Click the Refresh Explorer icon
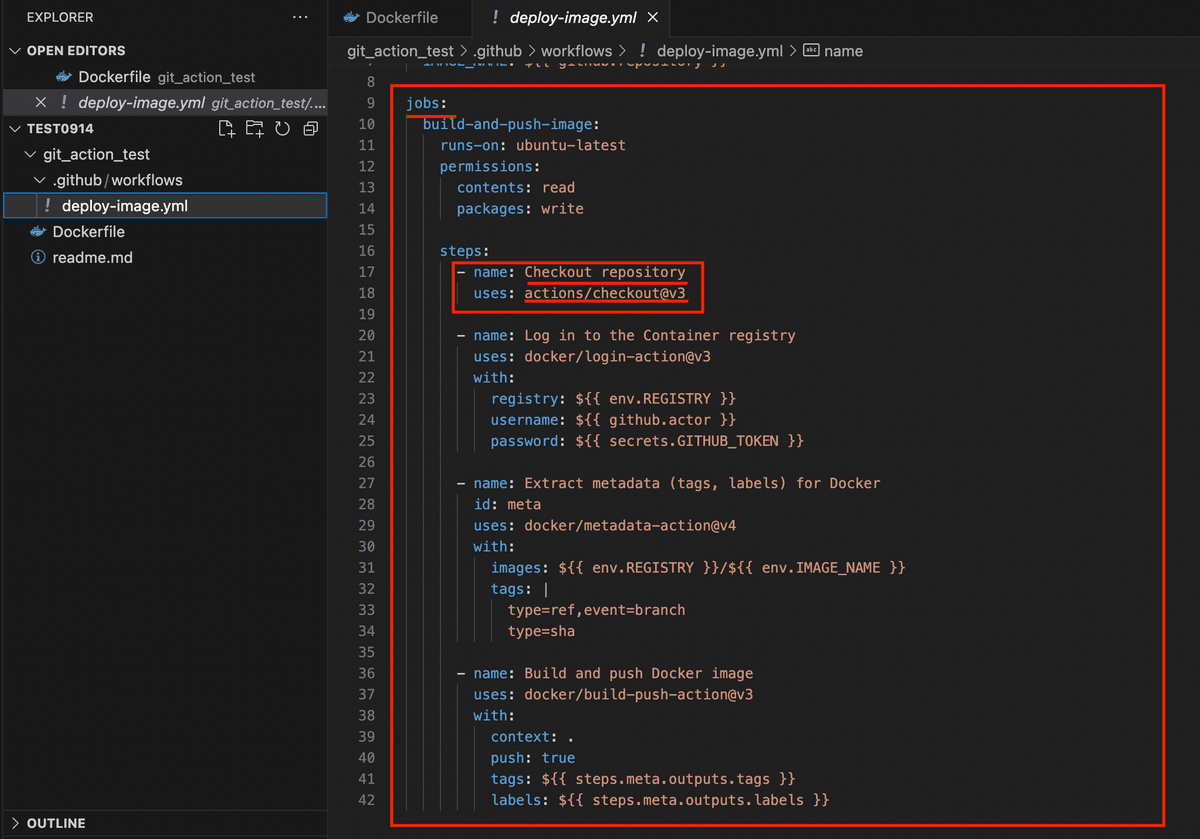The height and width of the screenshot is (839, 1200). pyautogui.click(x=282, y=128)
